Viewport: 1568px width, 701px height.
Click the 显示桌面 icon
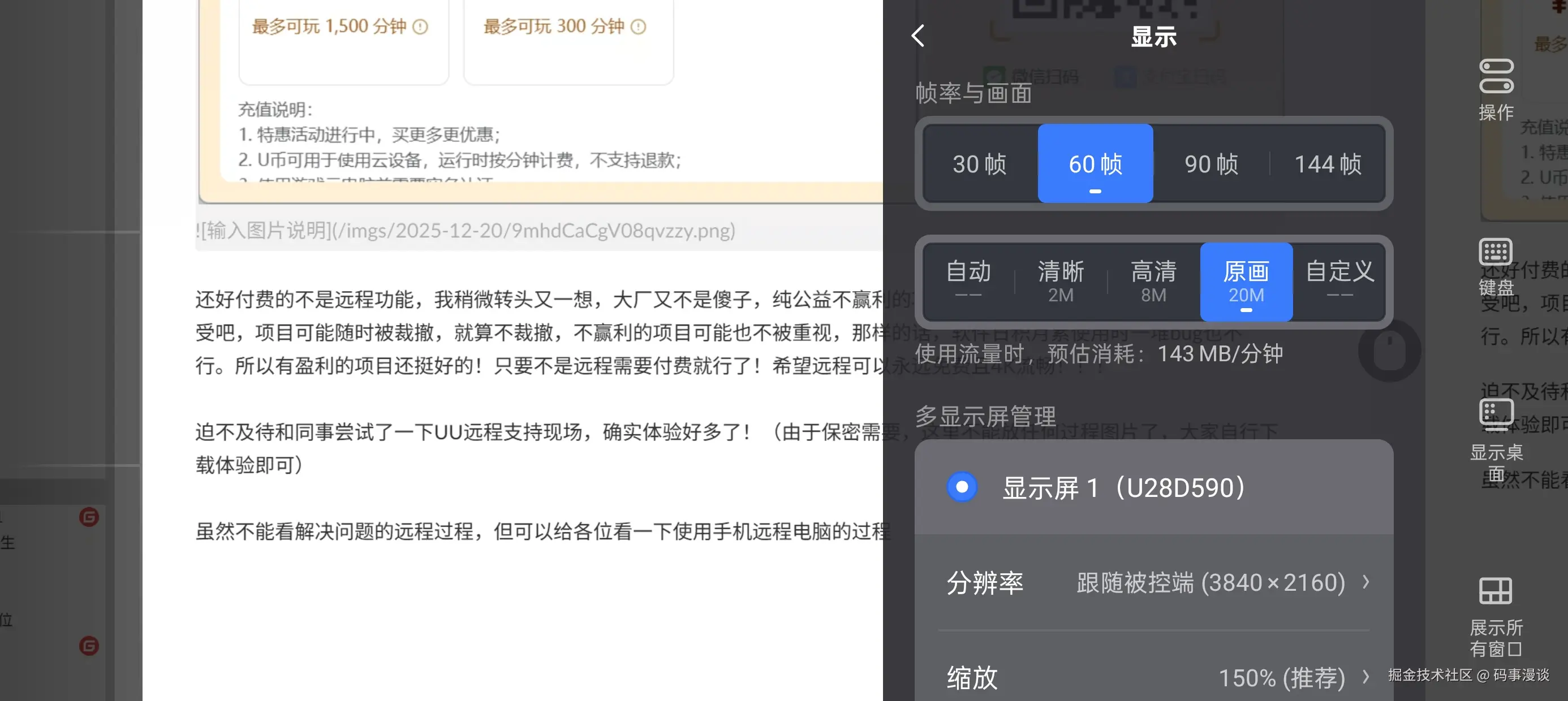pos(1496,414)
